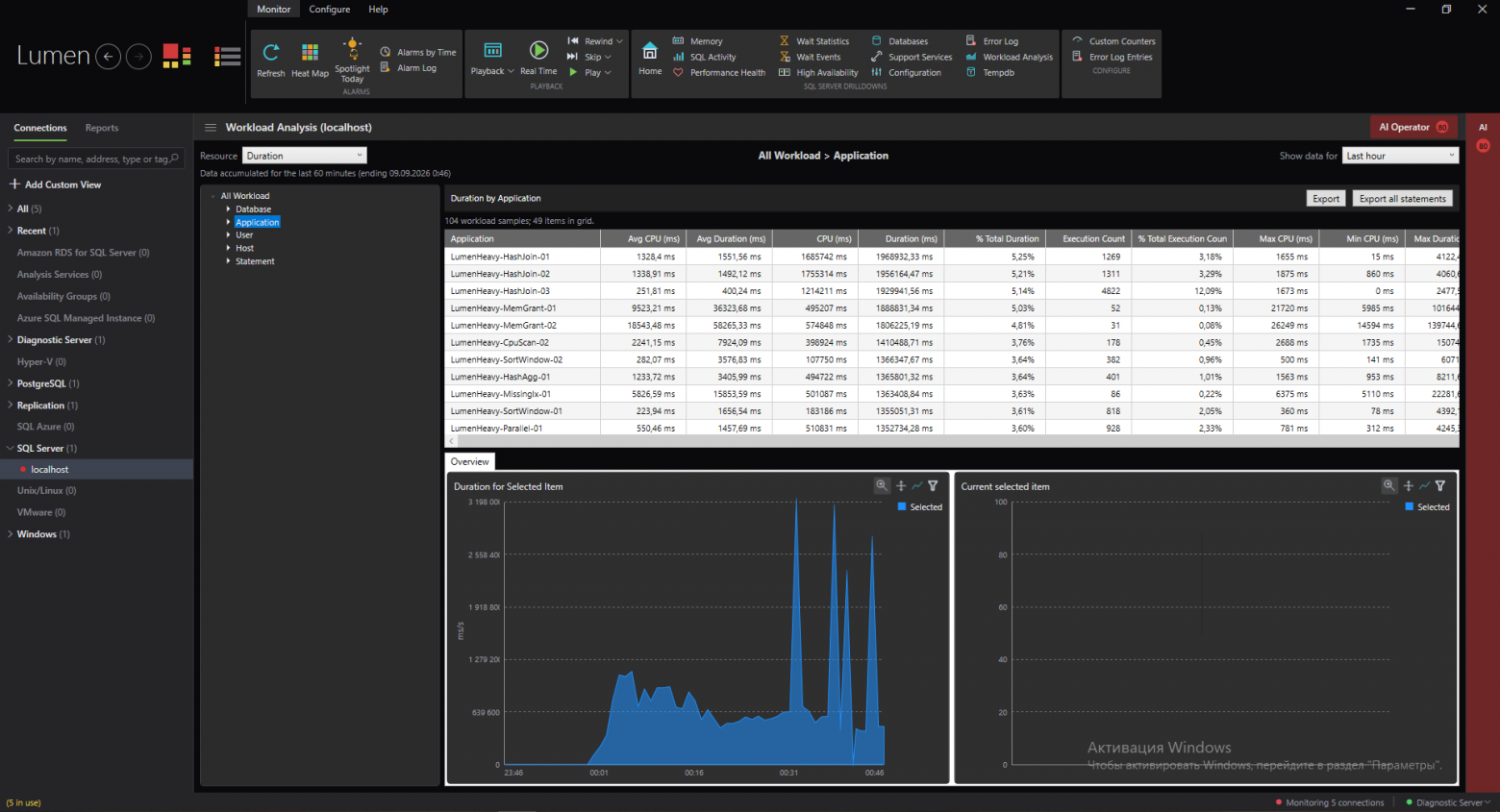The width and height of the screenshot is (1500, 812).
Task: Open Spotlight Today alarms
Action: 352,60
